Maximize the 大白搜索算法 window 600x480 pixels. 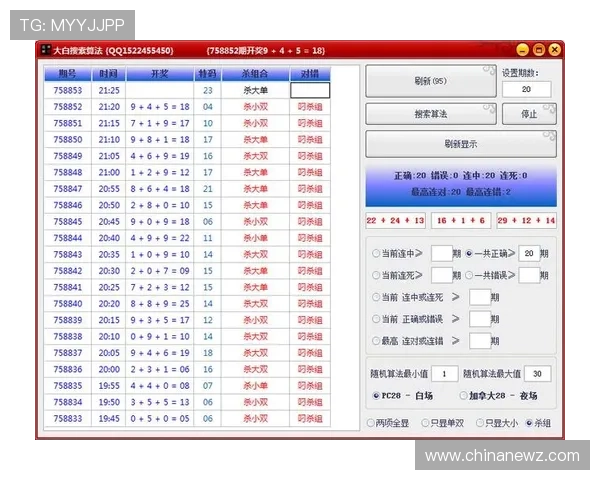pyautogui.click(x=538, y=50)
